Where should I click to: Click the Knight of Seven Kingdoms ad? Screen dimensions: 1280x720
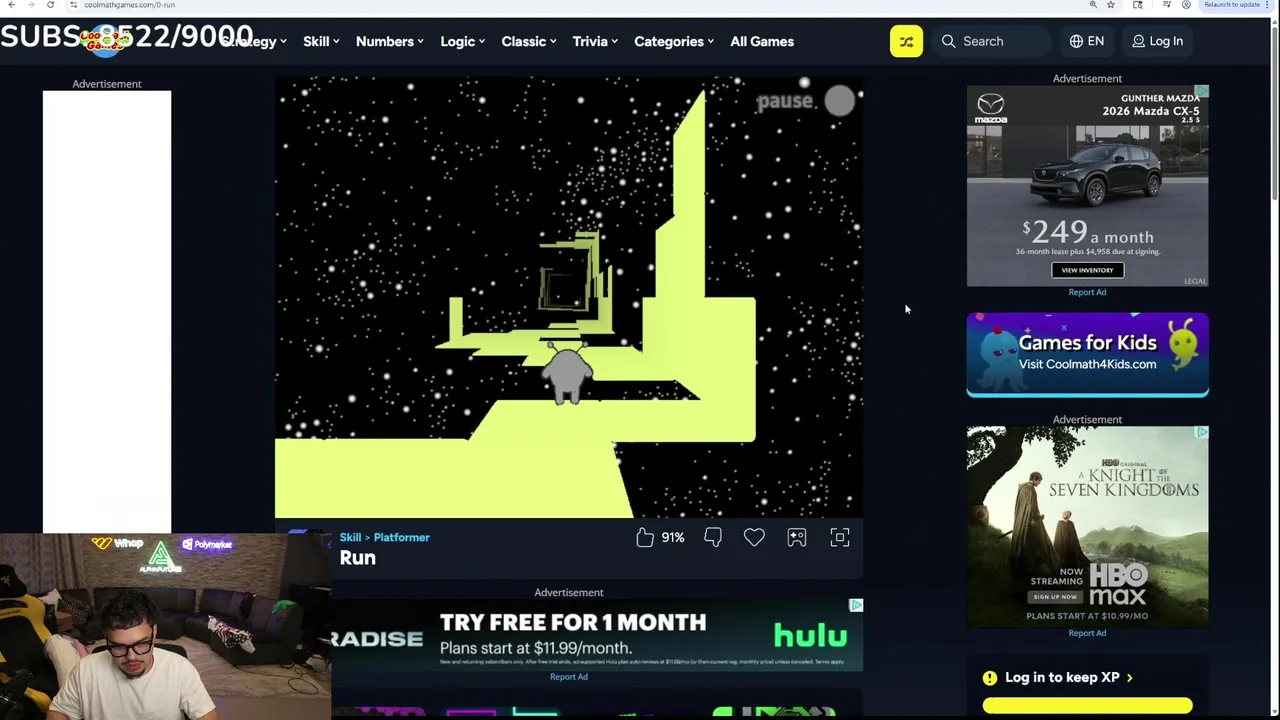coord(1087,527)
